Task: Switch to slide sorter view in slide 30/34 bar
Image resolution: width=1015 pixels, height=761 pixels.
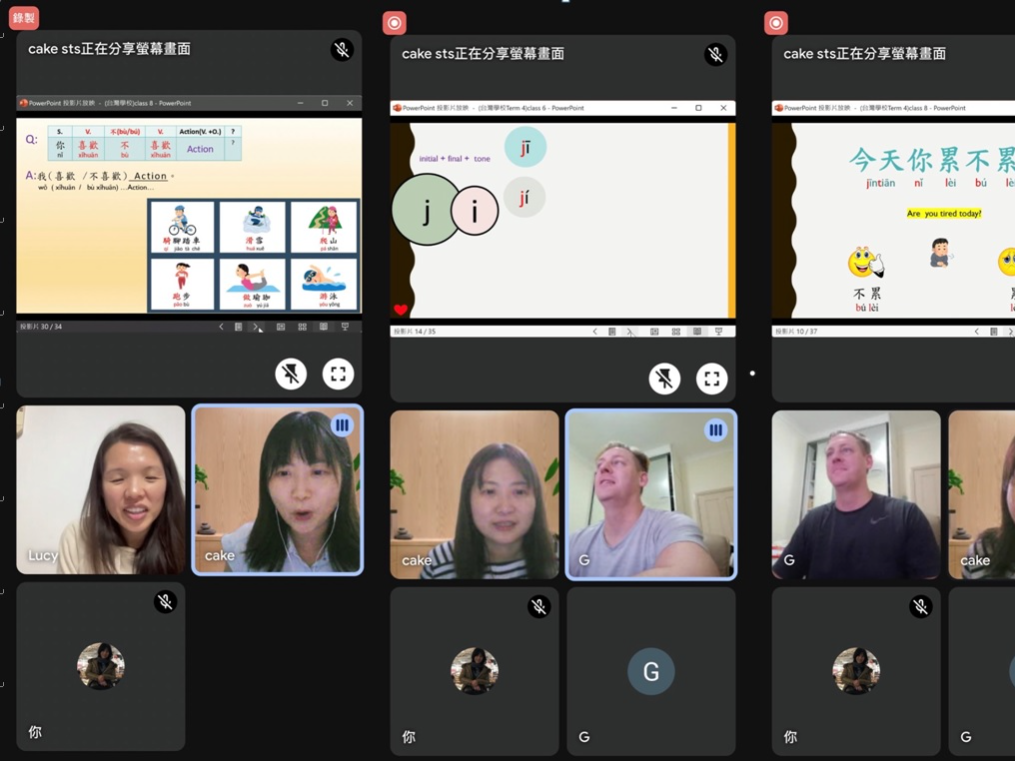Action: [x=302, y=327]
